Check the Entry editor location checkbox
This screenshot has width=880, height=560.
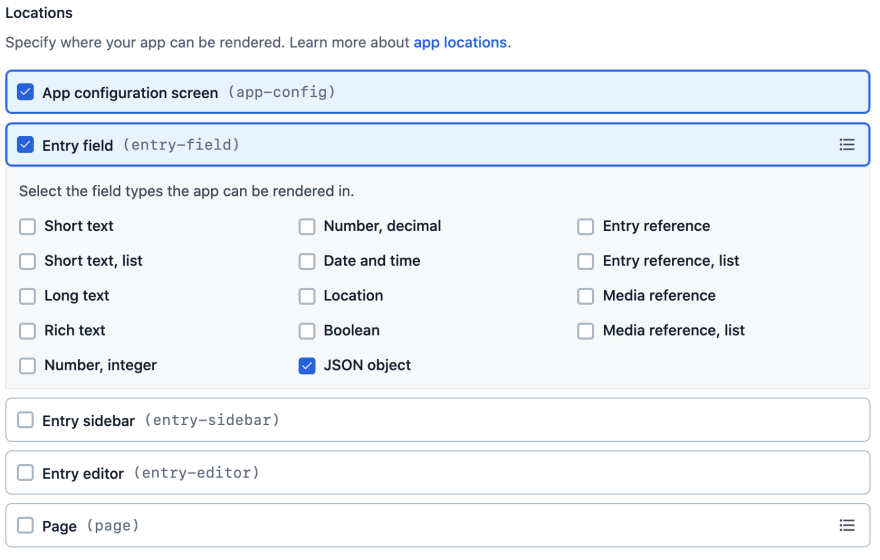click(25, 472)
